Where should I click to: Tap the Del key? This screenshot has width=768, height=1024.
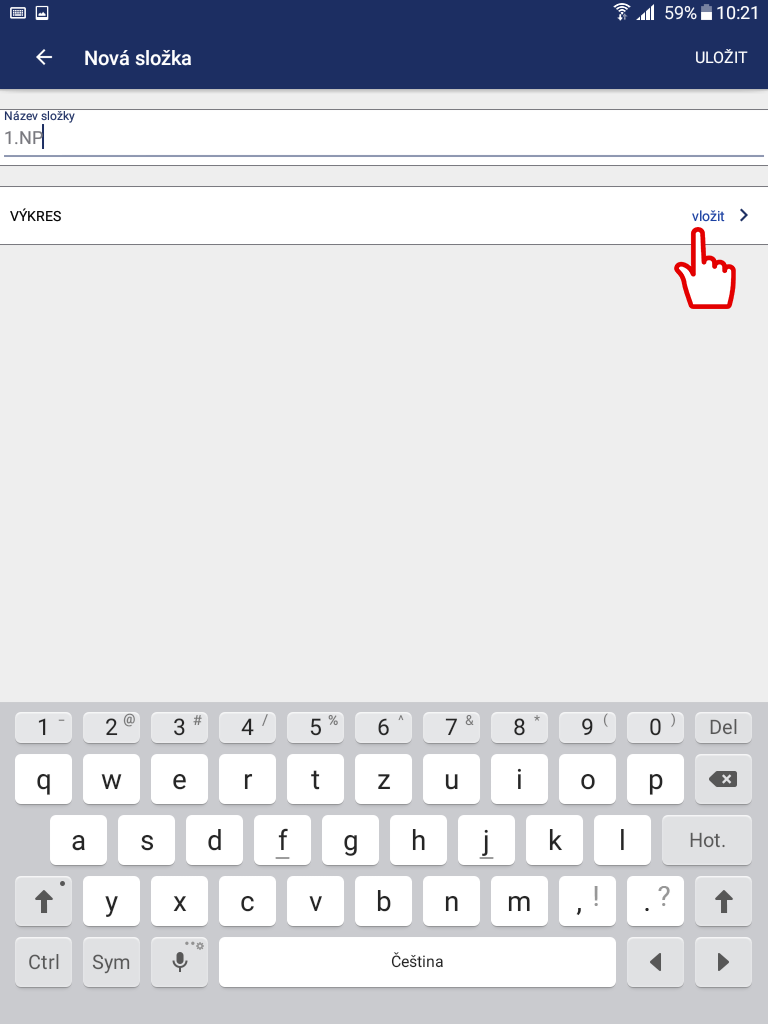click(723, 727)
